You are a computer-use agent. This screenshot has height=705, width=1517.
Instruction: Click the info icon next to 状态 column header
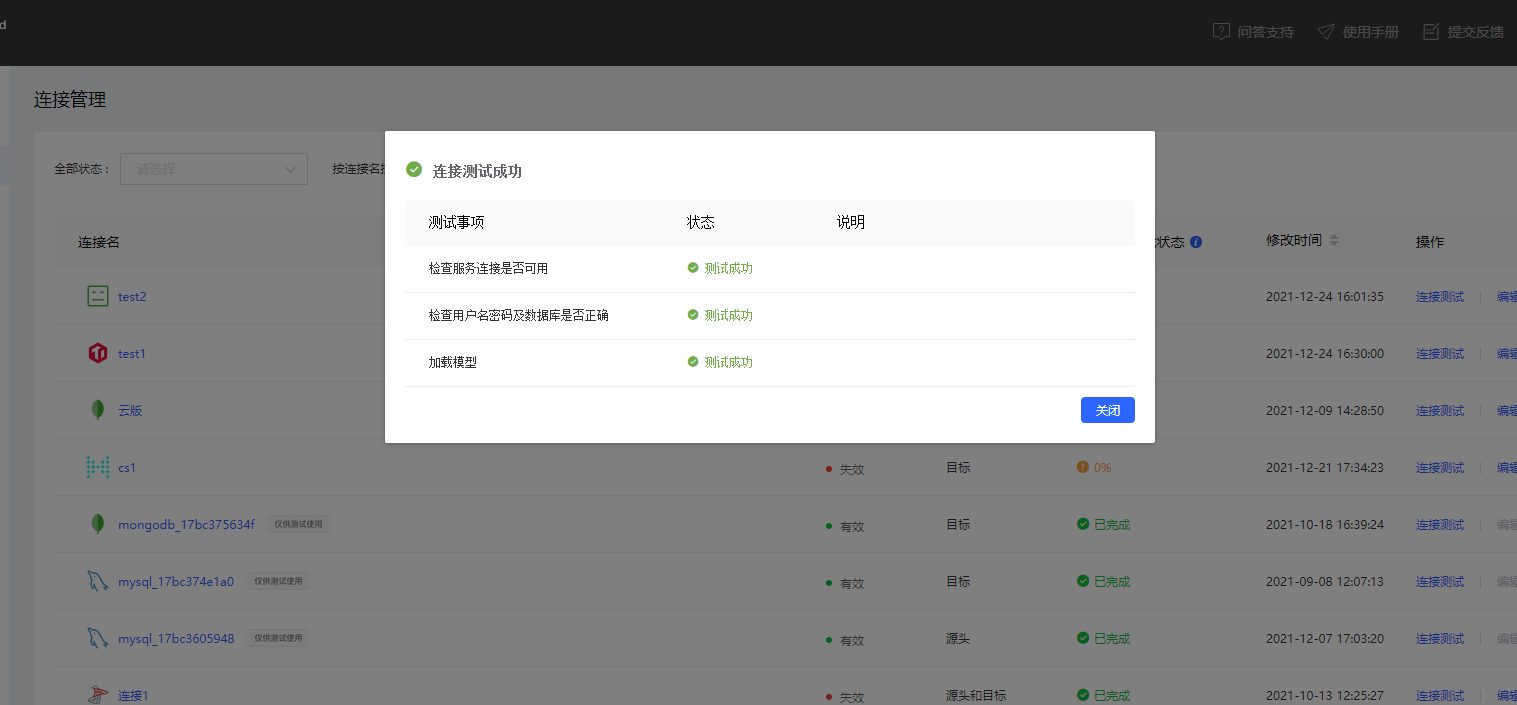(x=1196, y=241)
